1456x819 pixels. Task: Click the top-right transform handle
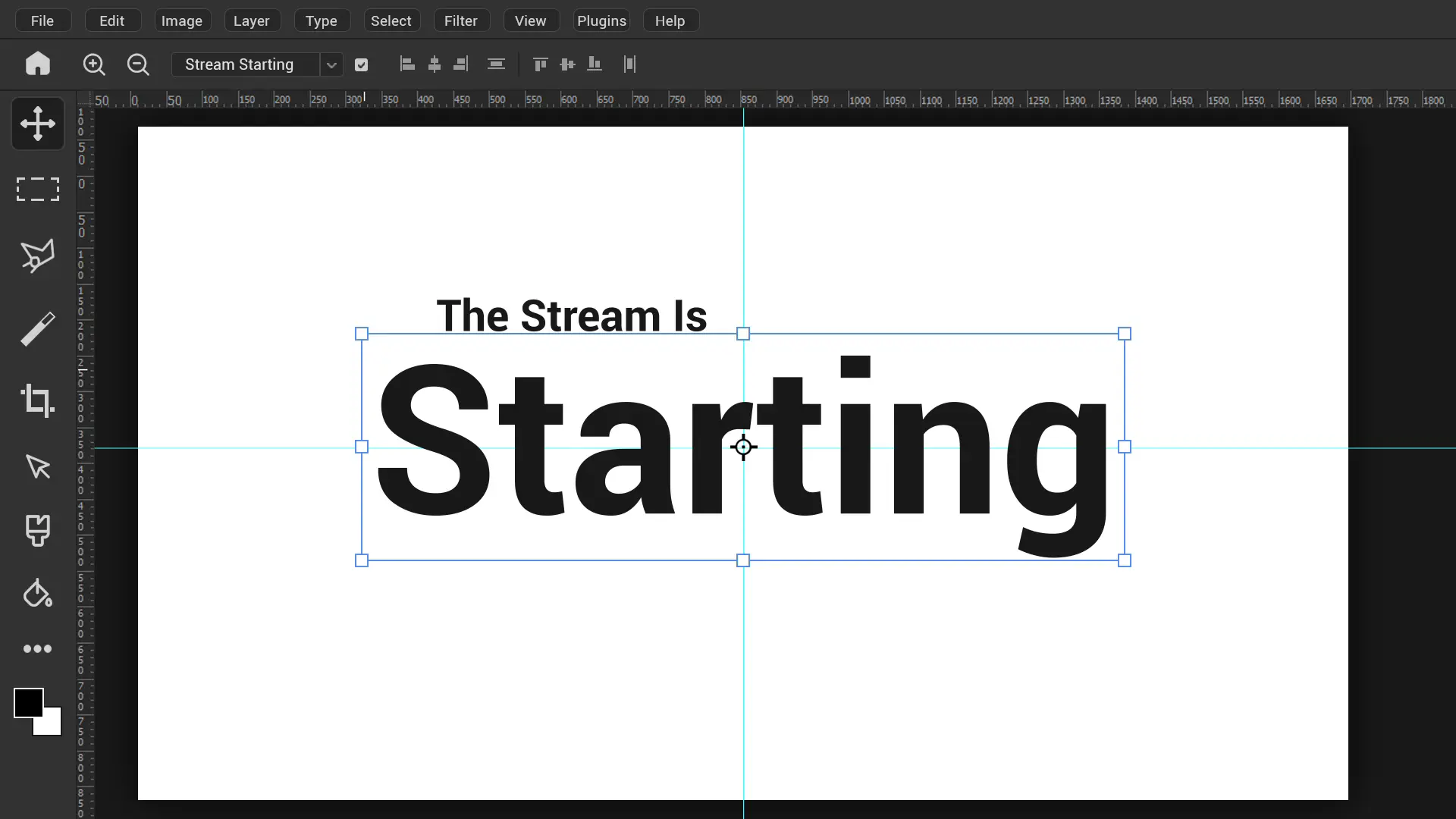1125,334
